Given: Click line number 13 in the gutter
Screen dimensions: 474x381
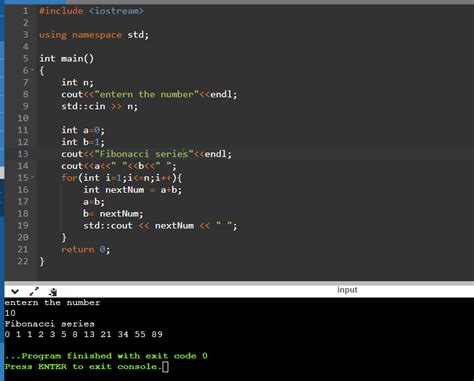Looking at the screenshot, I should pyautogui.click(x=23, y=154).
